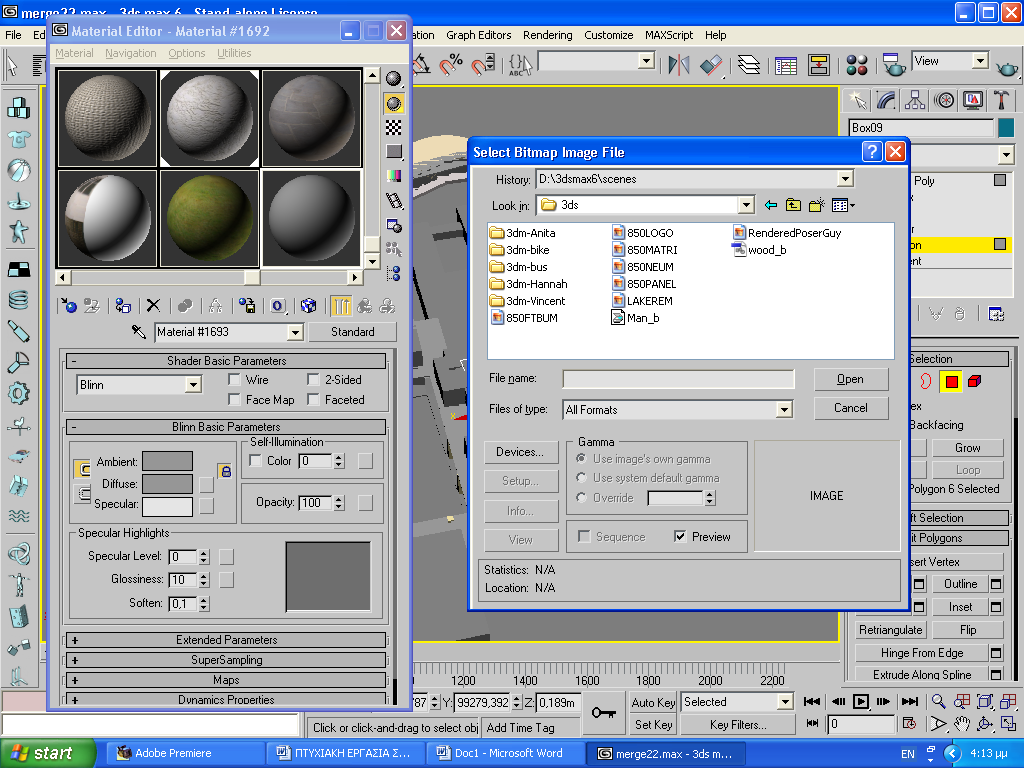The height and width of the screenshot is (768, 1024).
Task: Click the Specular color swatch
Action: point(168,506)
